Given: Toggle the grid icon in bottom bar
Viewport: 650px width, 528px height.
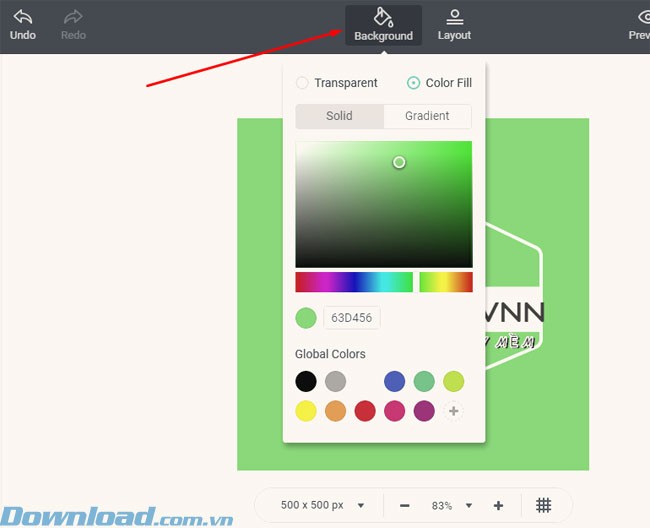Looking at the screenshot, I should click(544, 505).
